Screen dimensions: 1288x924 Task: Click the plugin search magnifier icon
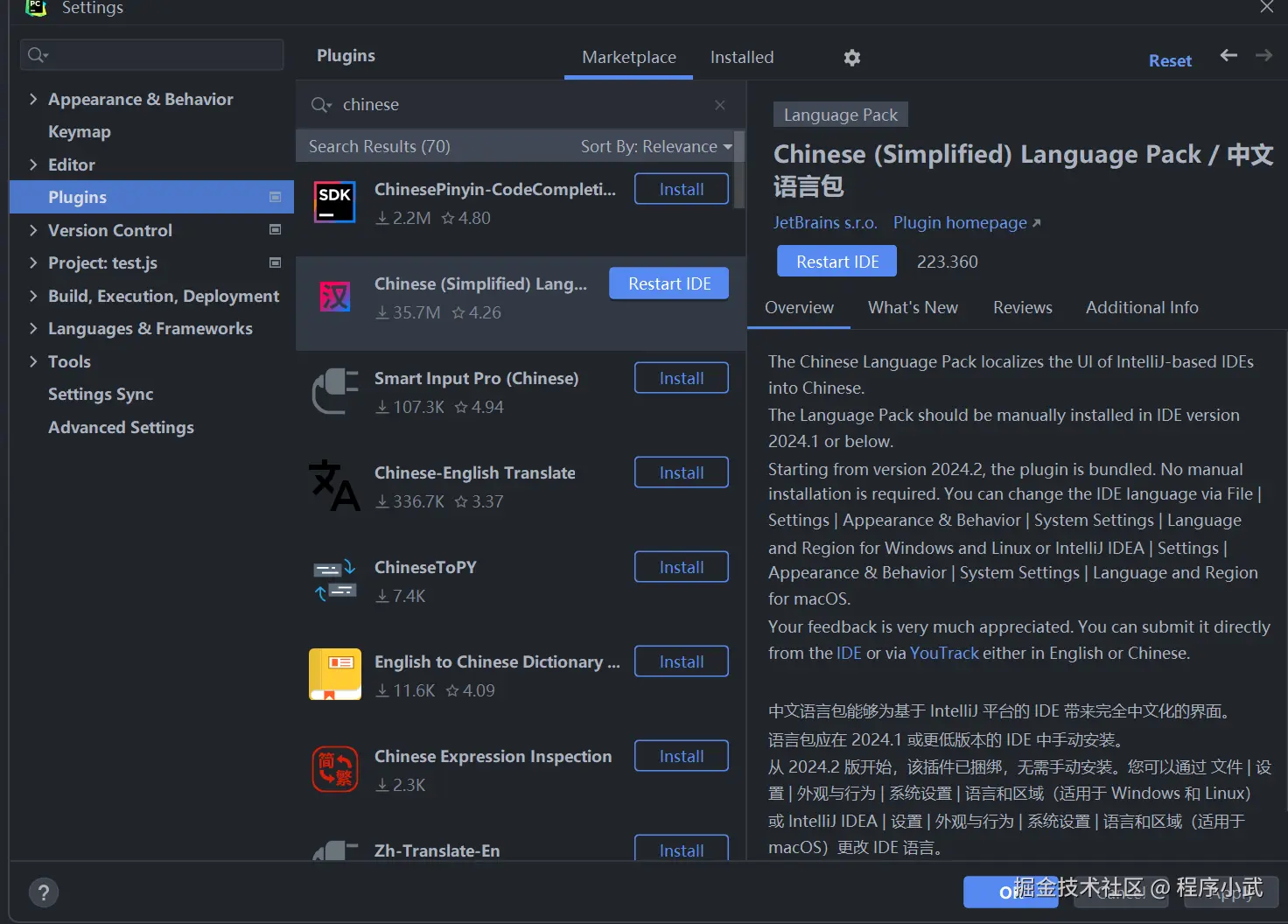pos(321,105)
